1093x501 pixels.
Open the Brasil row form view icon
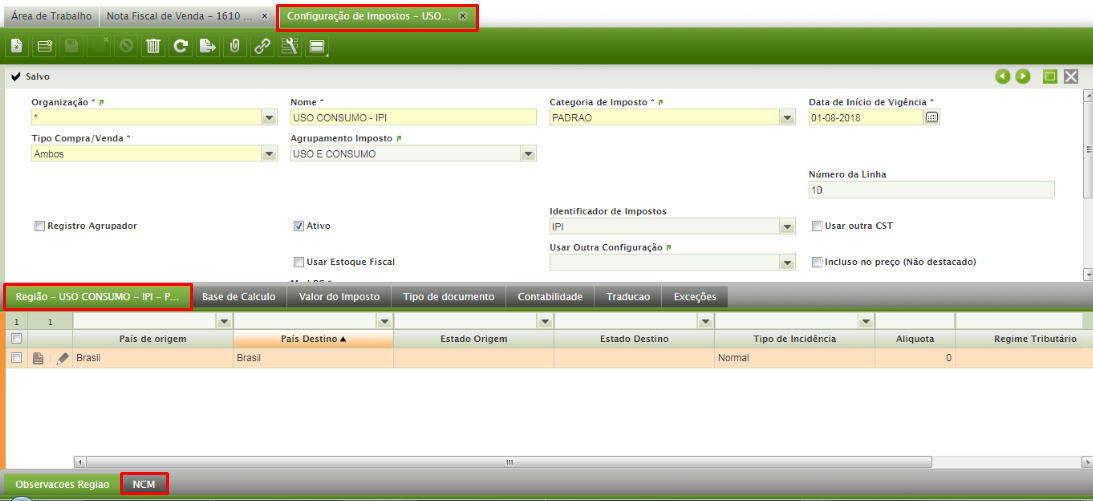tap(39, 358)
